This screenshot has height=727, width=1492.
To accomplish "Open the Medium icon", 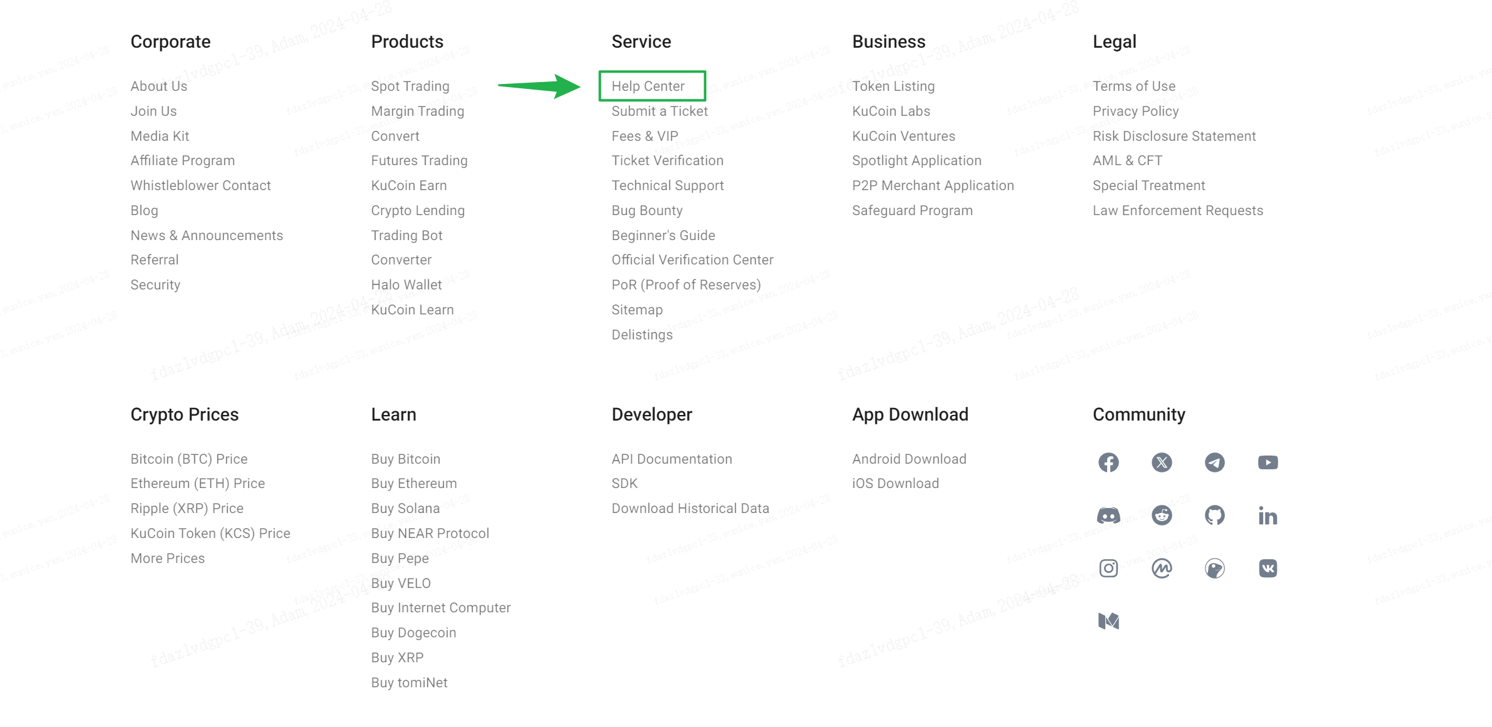I will pos(1108,621).
